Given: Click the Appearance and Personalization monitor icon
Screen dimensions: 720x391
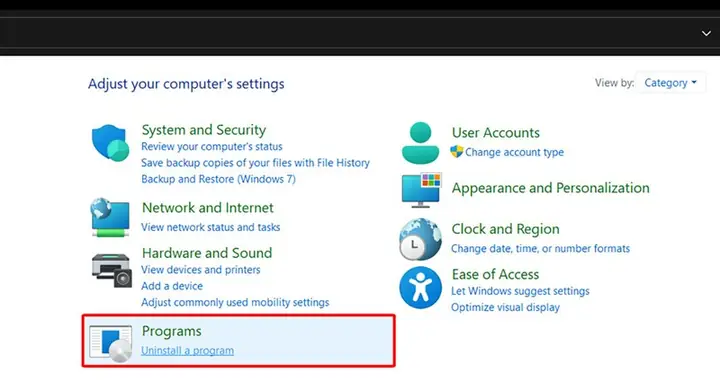Looking at the screenshot, I should pyautogui.click(x=422, y=190).
